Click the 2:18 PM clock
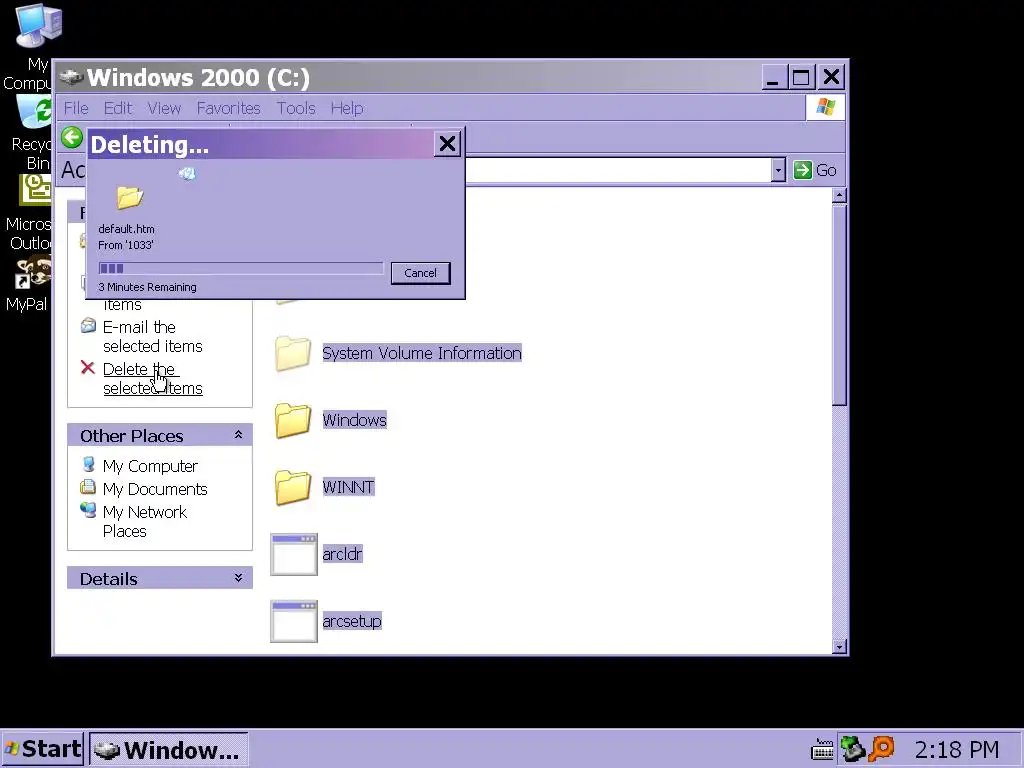1024x768 pixels. click(x=957, y=749)
